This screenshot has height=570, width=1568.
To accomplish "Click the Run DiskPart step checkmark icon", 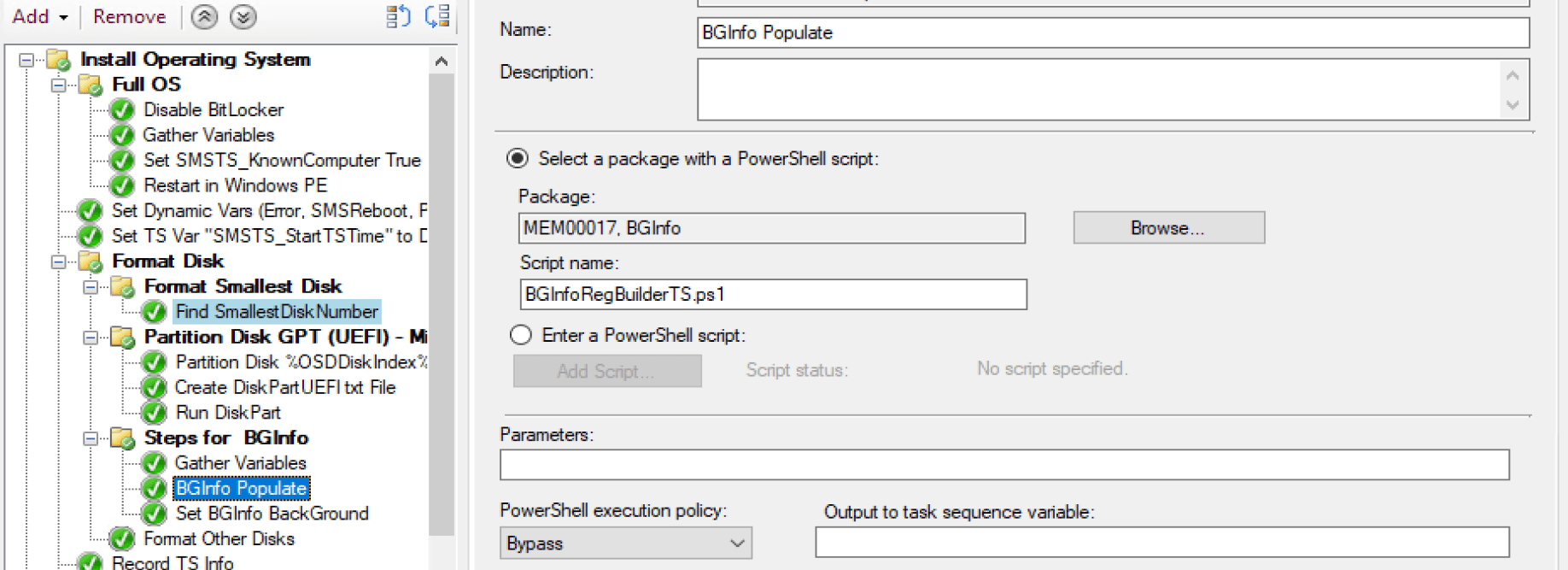I will (154, 413).
